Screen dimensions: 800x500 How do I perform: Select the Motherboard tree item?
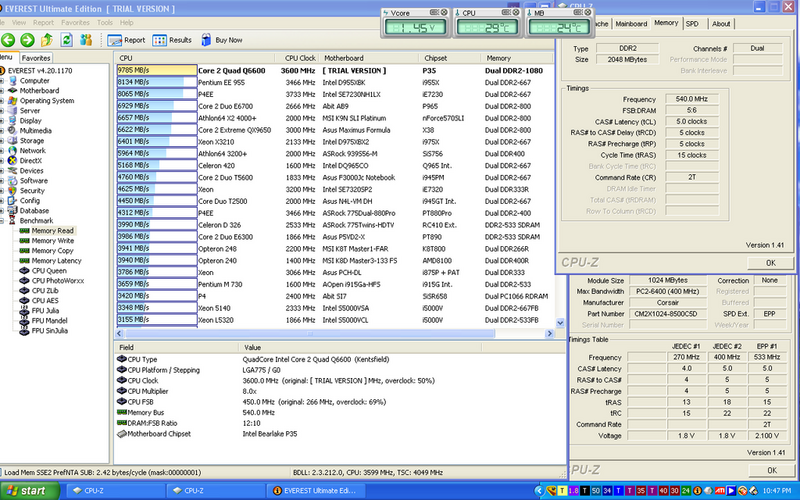pos(39,90)
